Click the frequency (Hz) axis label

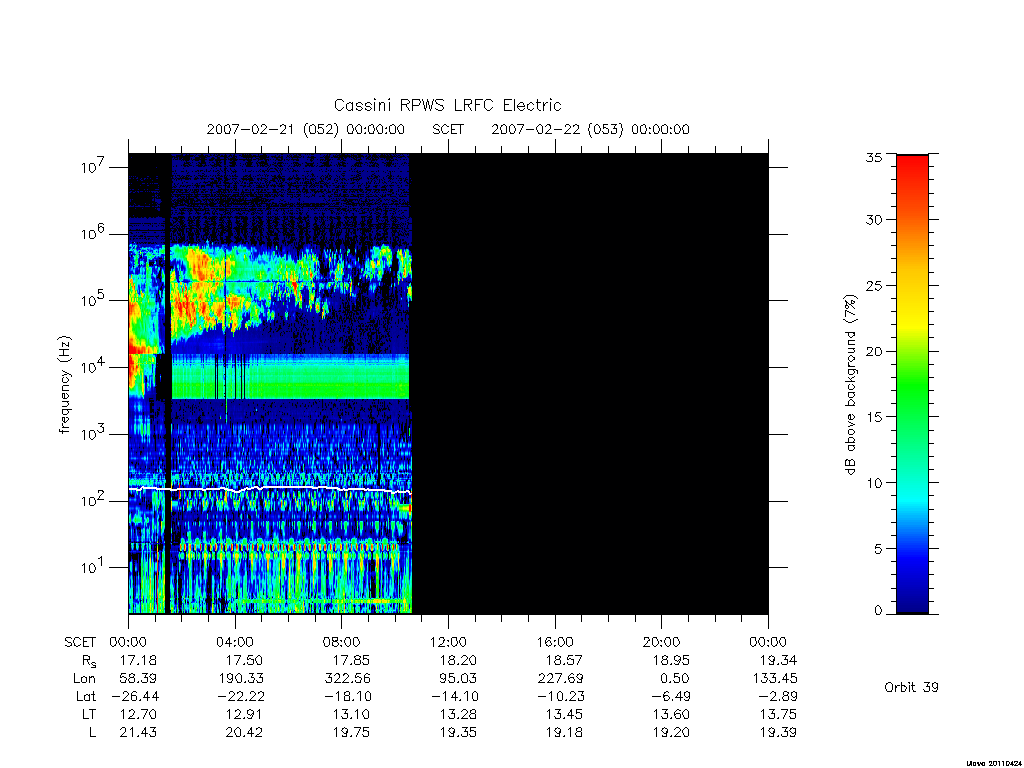pos(64,385)
